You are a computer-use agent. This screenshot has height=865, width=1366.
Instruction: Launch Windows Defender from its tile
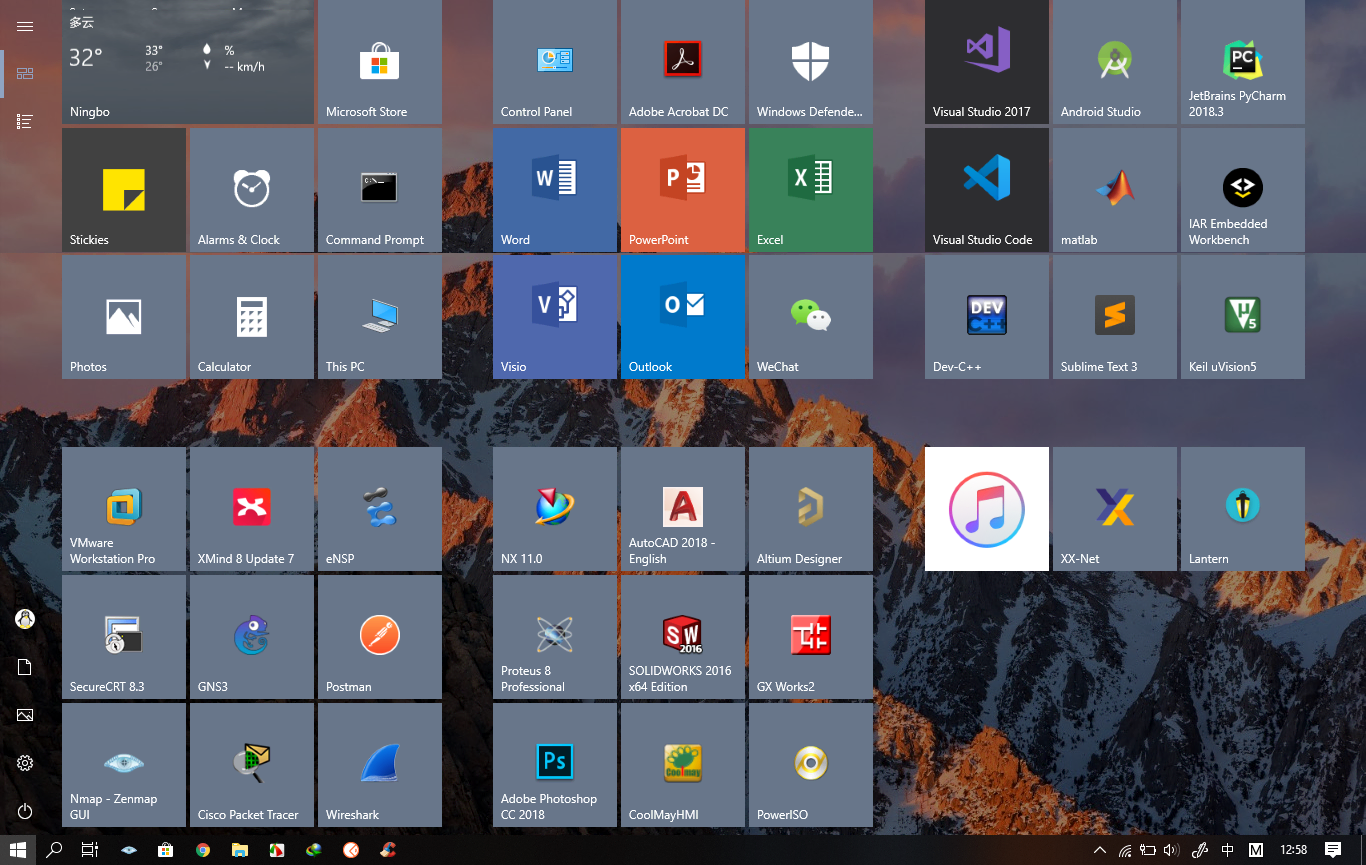811,62
